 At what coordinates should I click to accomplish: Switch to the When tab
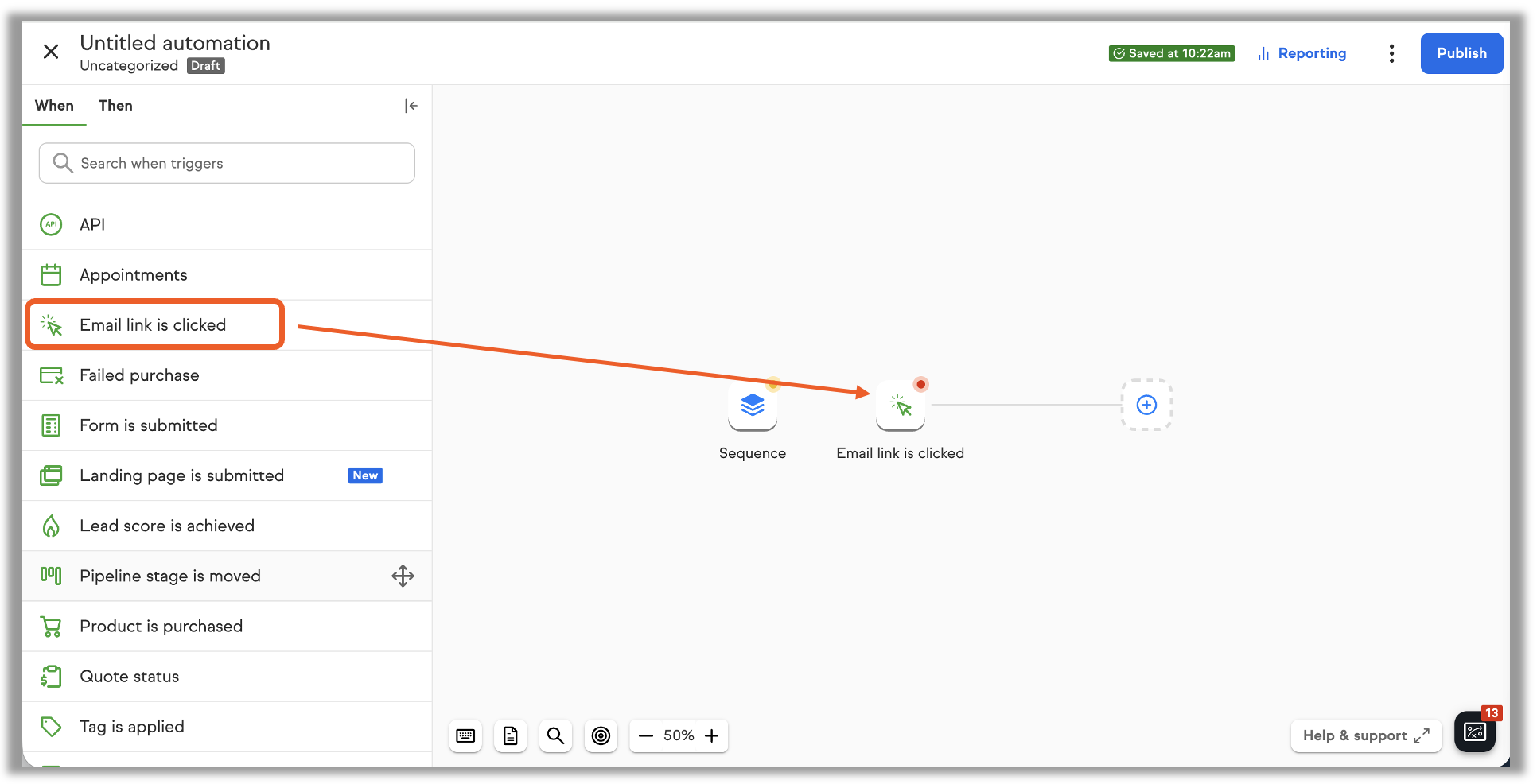54,106
